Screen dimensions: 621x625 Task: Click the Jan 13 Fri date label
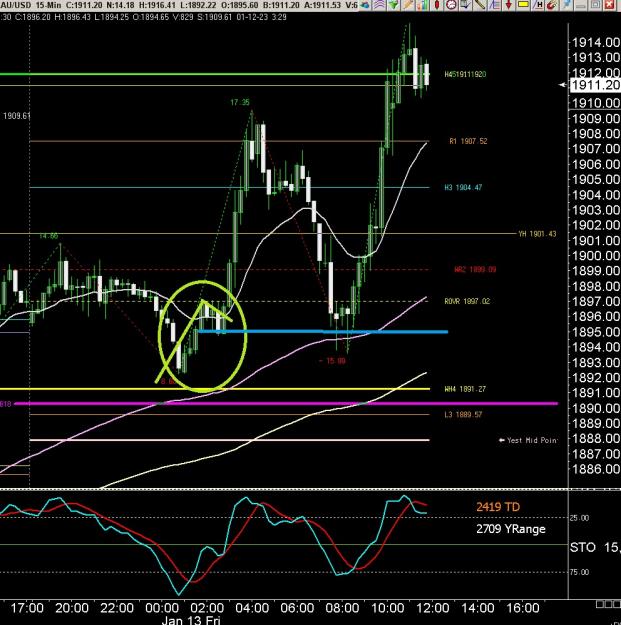pyautogui.click(x=191, y=620)
